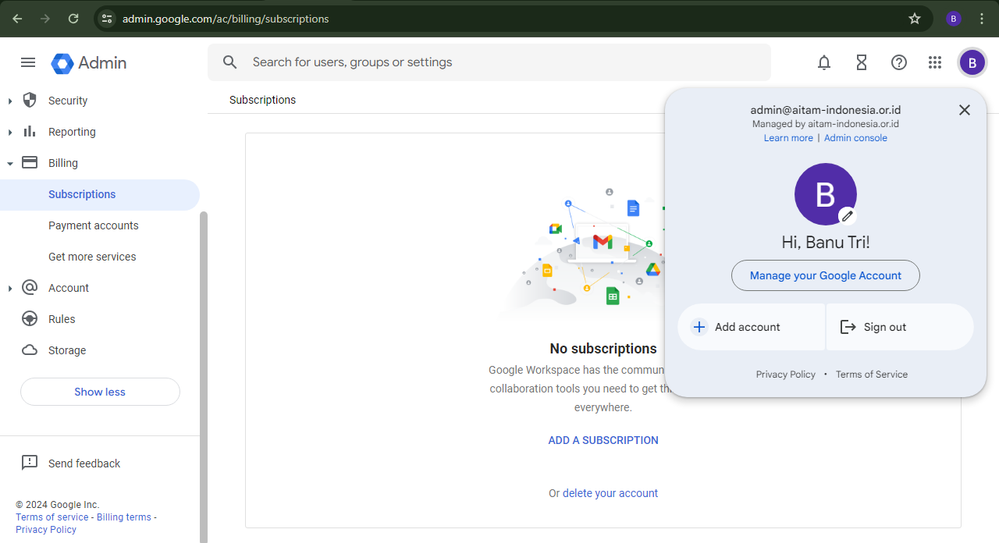This screenshot has height=543, width=999.
Task: Reload the page
Action: coord(73,18)
